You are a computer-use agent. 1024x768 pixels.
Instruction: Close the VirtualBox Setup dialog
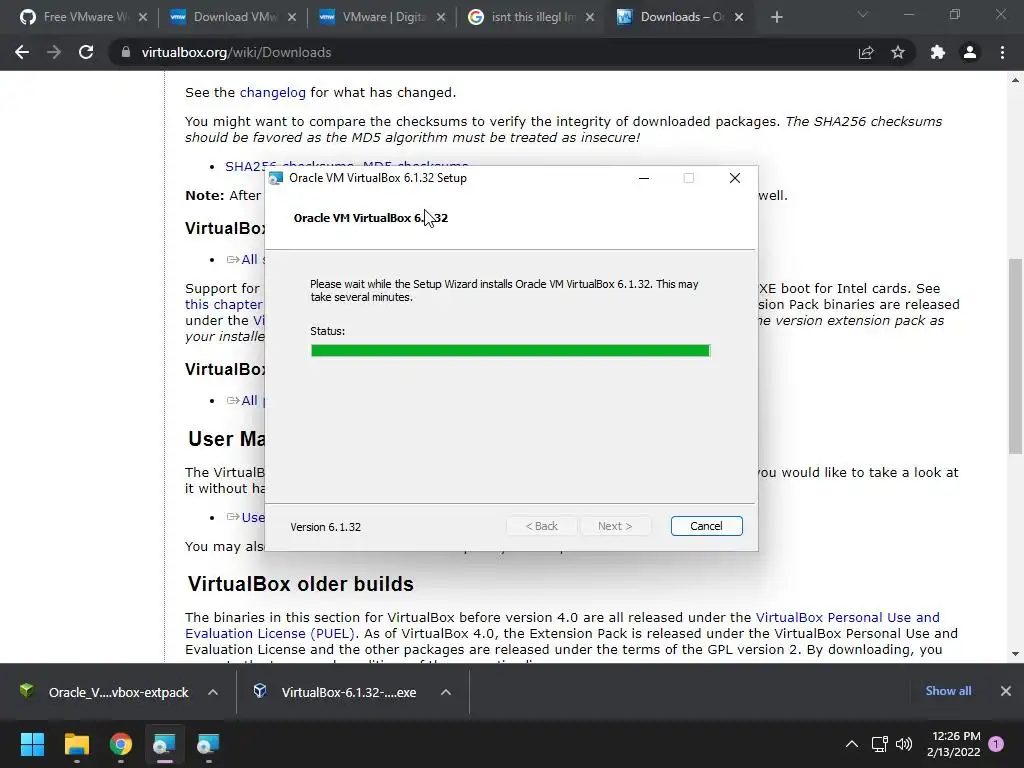734,178
